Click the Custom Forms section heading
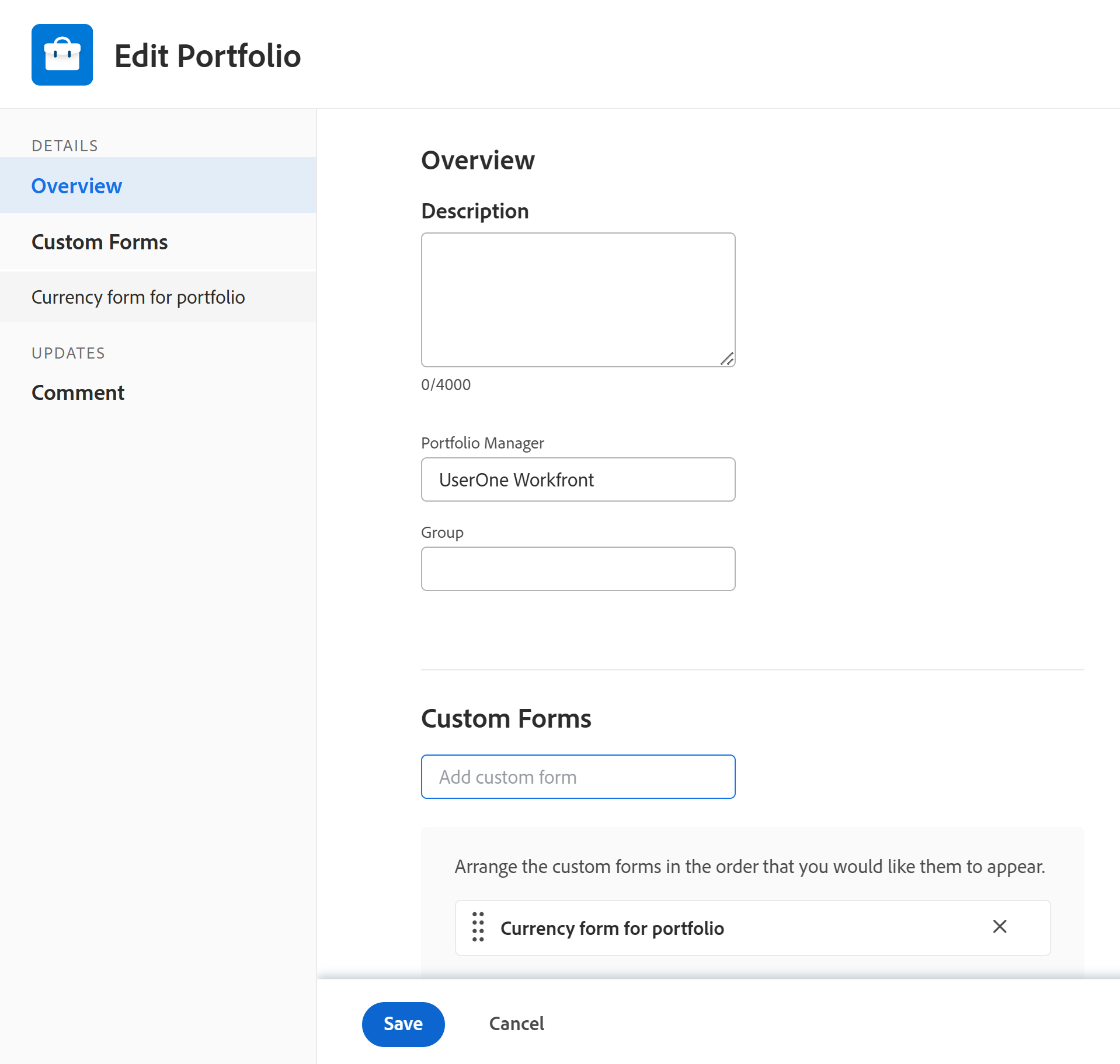 click(506, 718)
